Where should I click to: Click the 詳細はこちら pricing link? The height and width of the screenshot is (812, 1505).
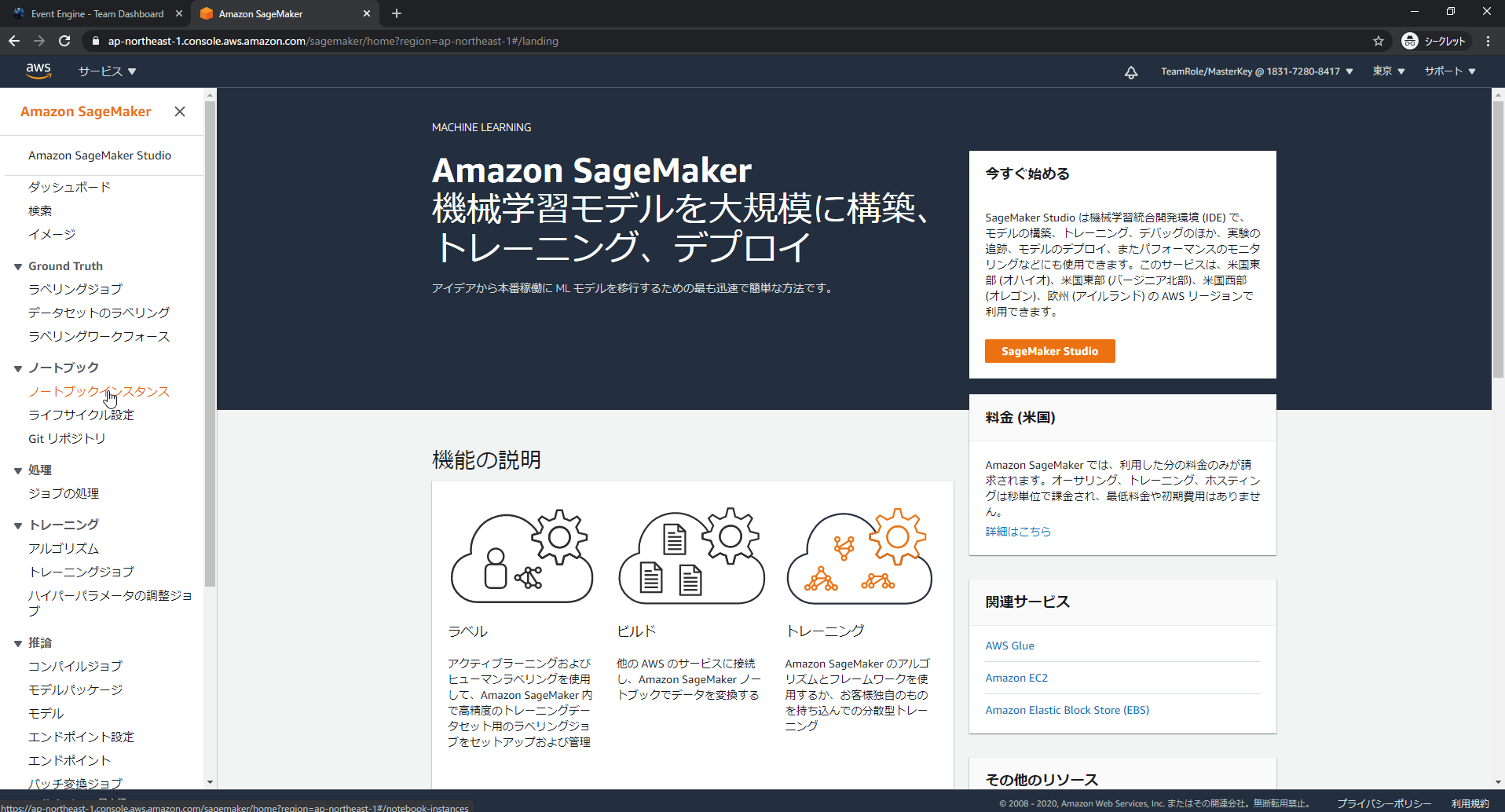(x=1018, y=532)
